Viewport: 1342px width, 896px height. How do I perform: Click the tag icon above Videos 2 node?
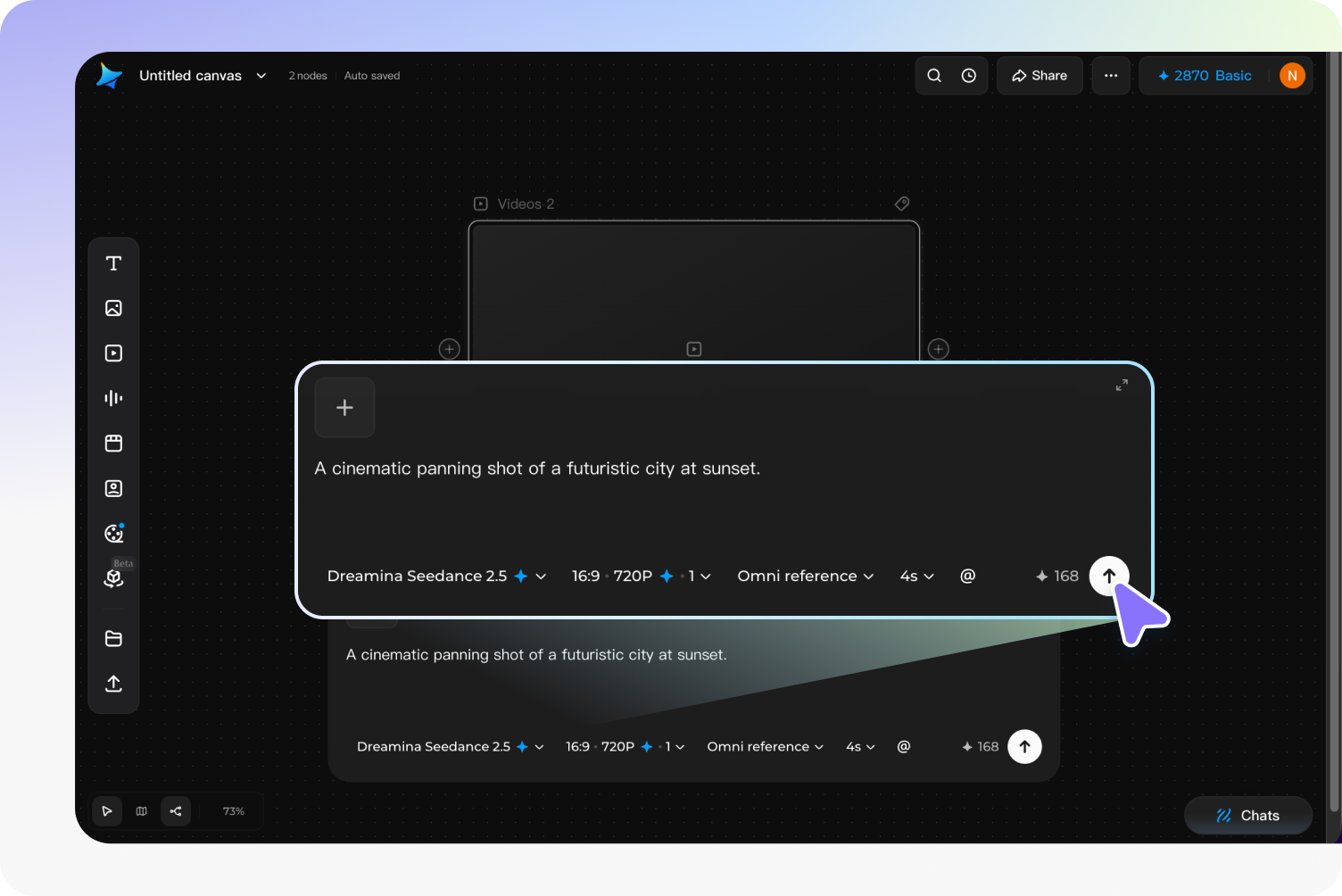(902, 203)
